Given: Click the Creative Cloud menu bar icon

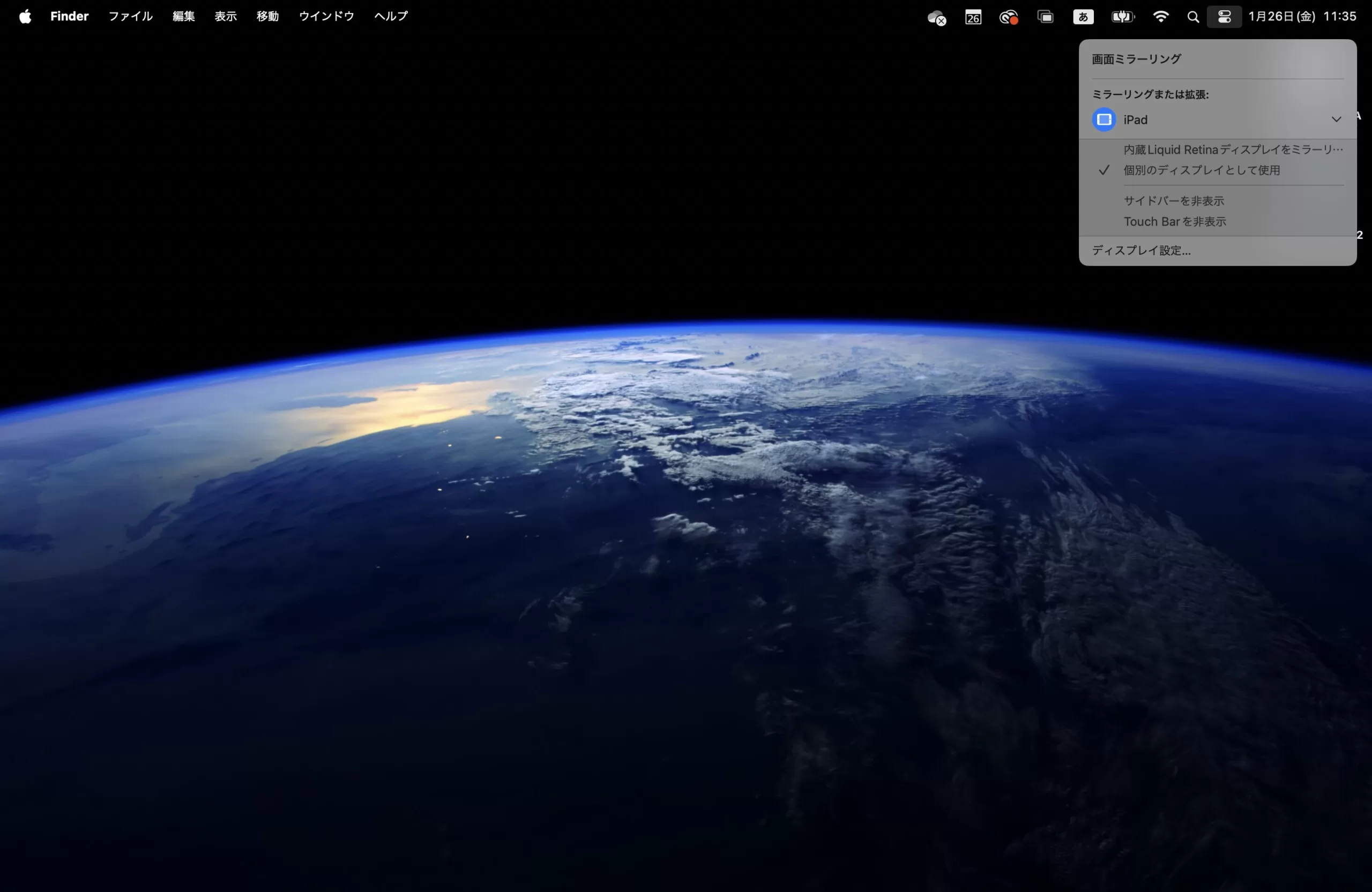Looking at the screenshot, I should pos(1008,17).
